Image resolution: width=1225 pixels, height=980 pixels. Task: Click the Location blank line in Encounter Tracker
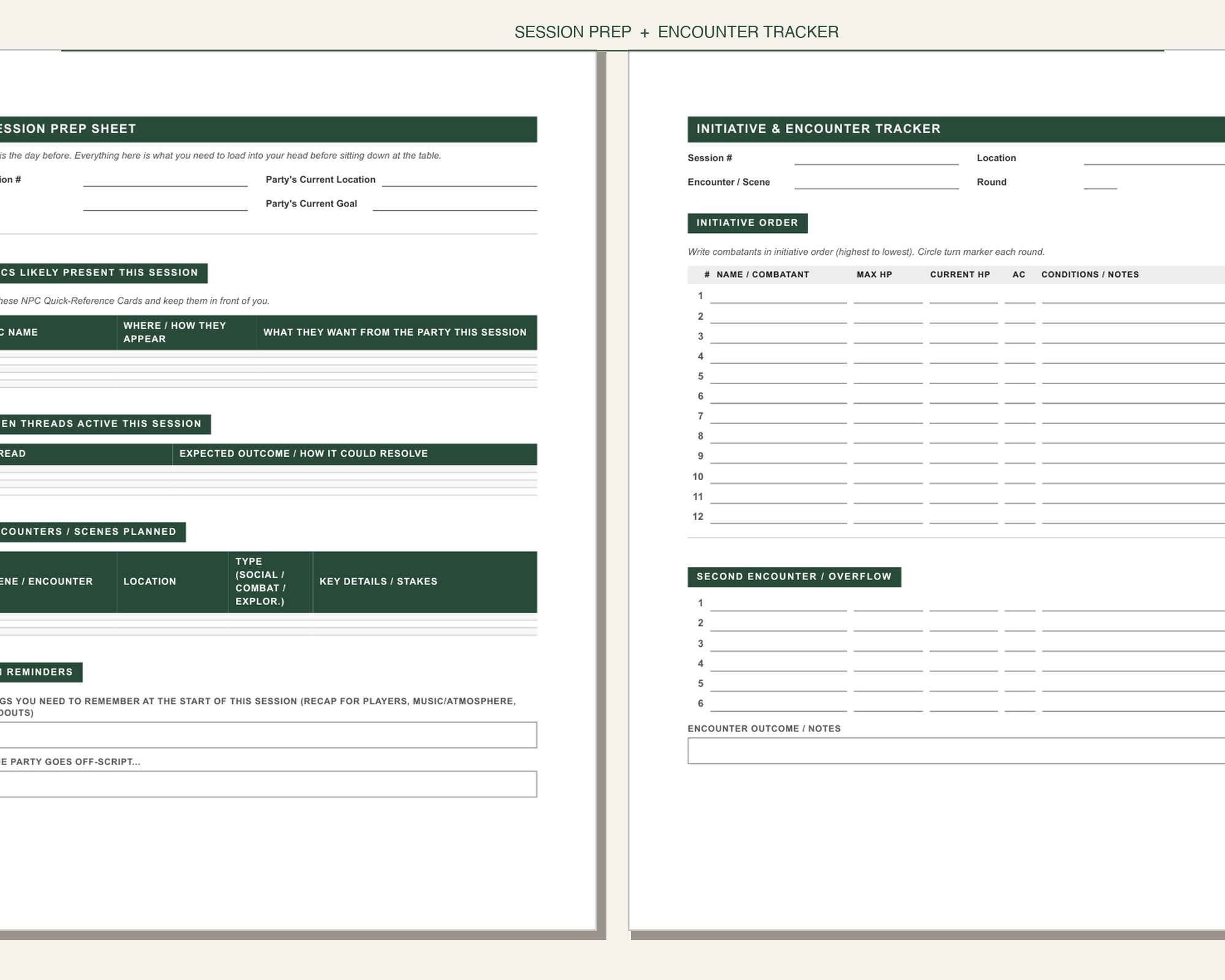1154,159
